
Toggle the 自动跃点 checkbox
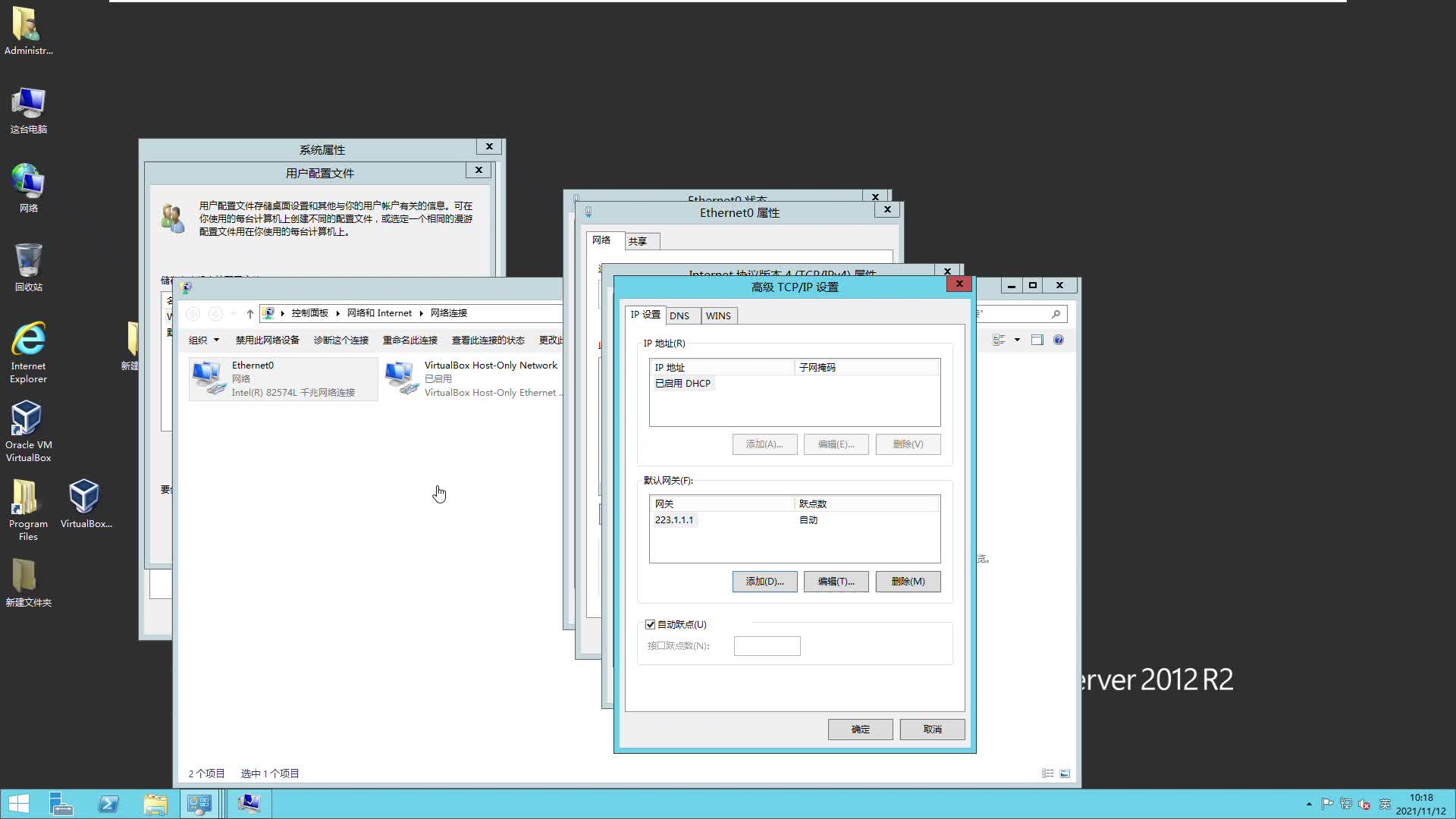pos(650,624)
